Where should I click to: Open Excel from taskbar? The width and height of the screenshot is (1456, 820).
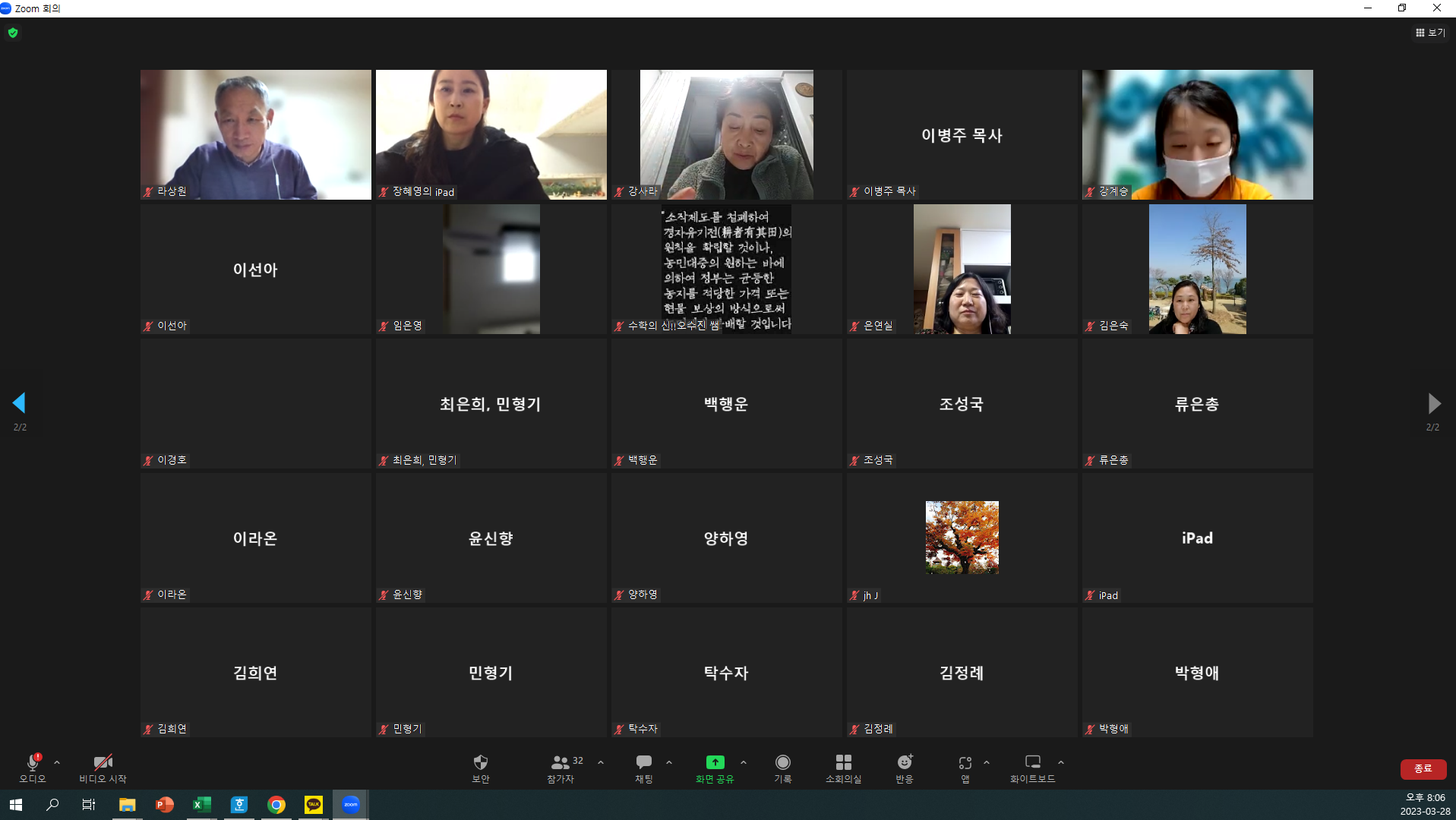(201, 805)
